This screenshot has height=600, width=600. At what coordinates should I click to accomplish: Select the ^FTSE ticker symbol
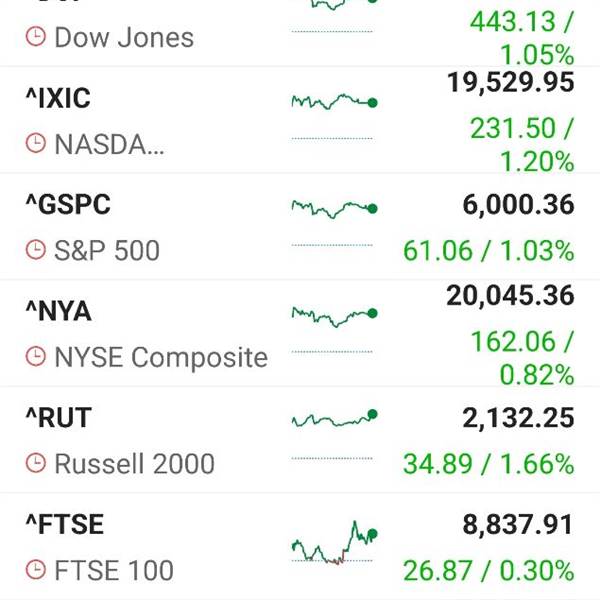[65, 524]
